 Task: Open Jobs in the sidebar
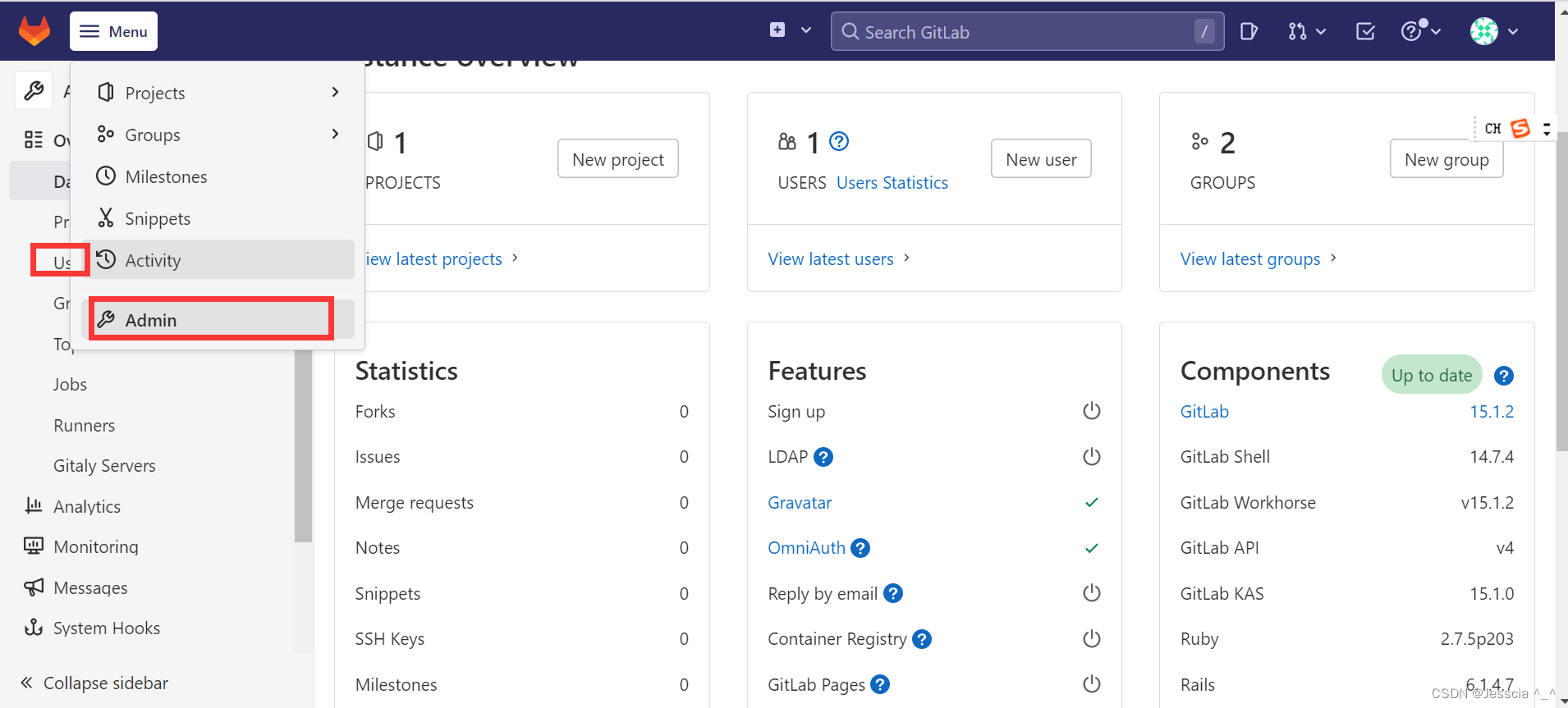coord(70,384)
